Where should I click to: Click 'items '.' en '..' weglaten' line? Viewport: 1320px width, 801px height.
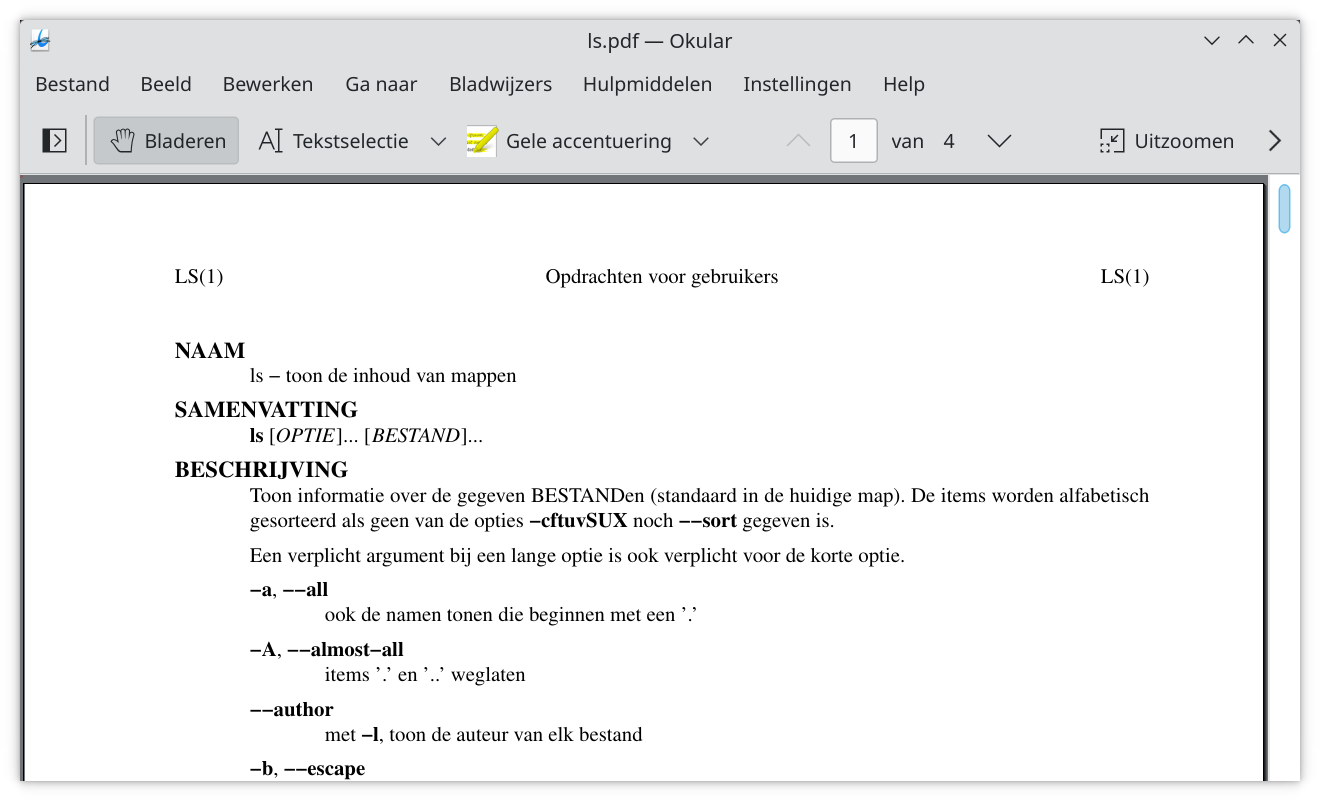pyautogui.click(x=425, y=675)
